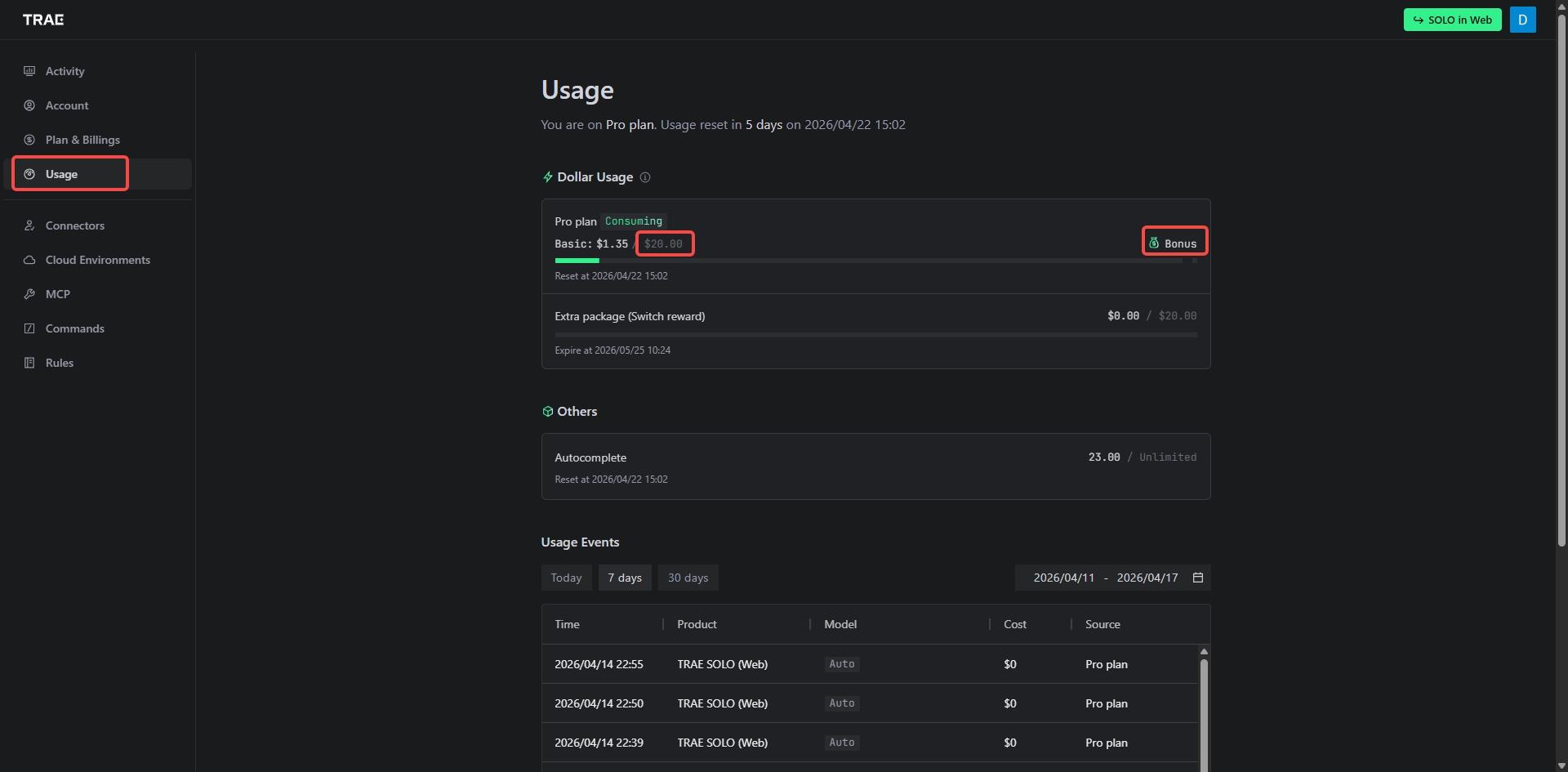Click the Dollar Usage info icon
Screen dimensions: 1568x772
point(645,177)
